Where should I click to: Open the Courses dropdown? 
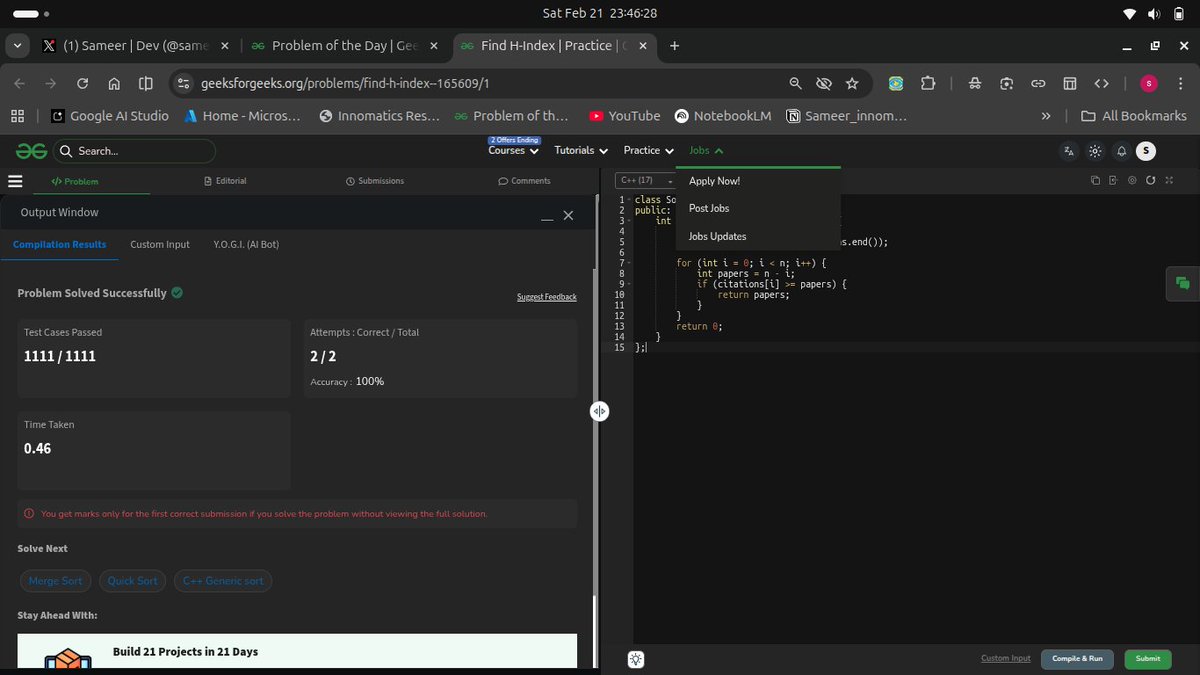pos(514,150)
